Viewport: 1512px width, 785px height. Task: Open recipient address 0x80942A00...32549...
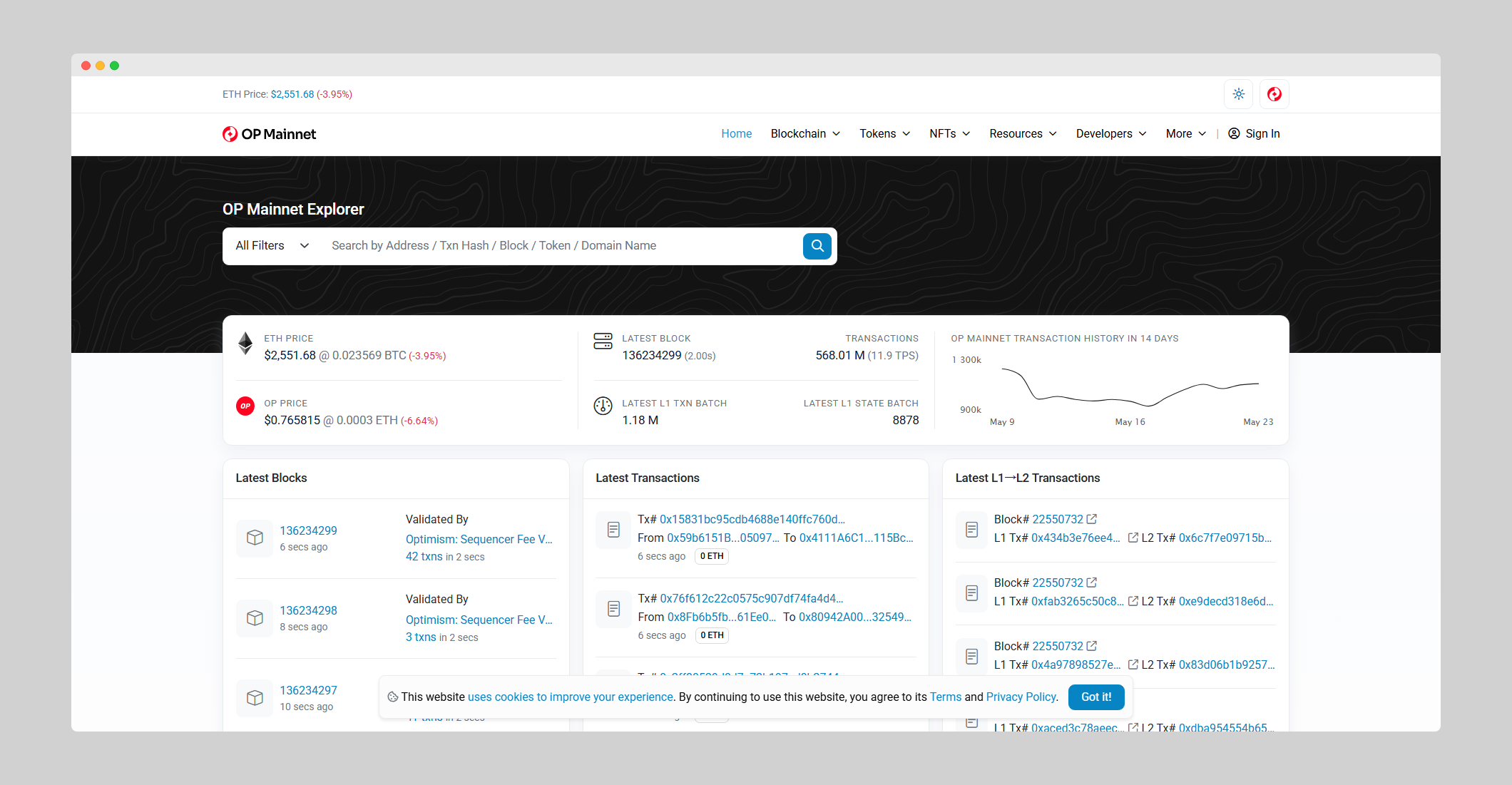[855, 617]
